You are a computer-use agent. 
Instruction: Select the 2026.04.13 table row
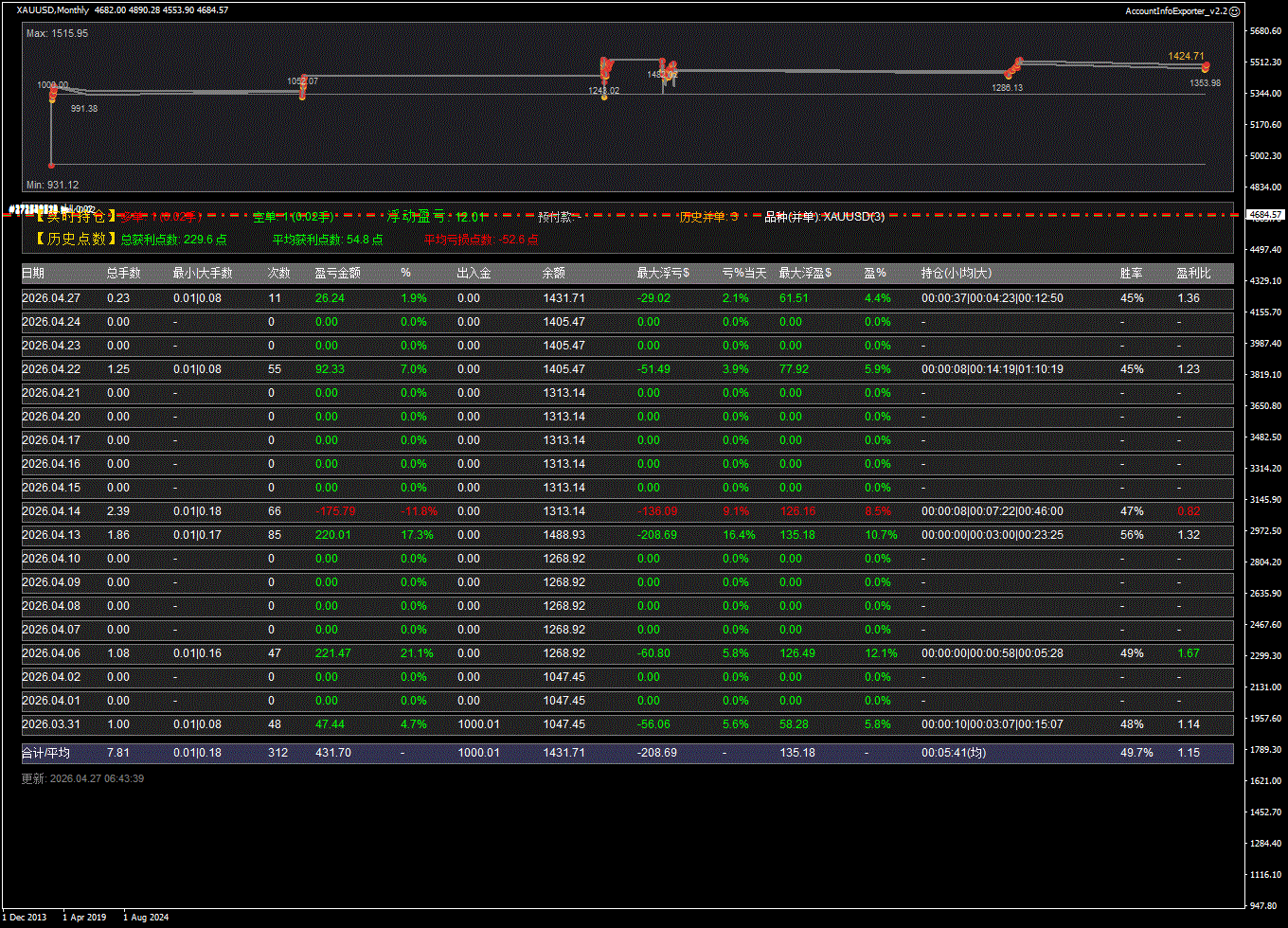pyautogui.click(x=627, y=535)
